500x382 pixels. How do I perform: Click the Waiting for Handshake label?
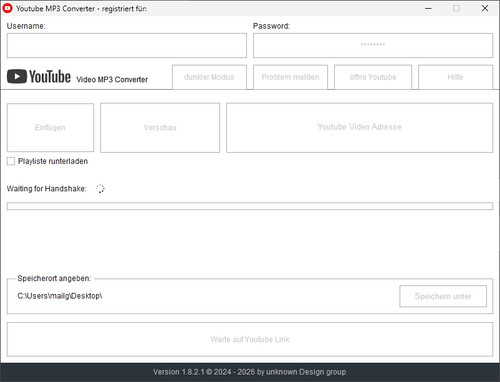pos(46,189)
